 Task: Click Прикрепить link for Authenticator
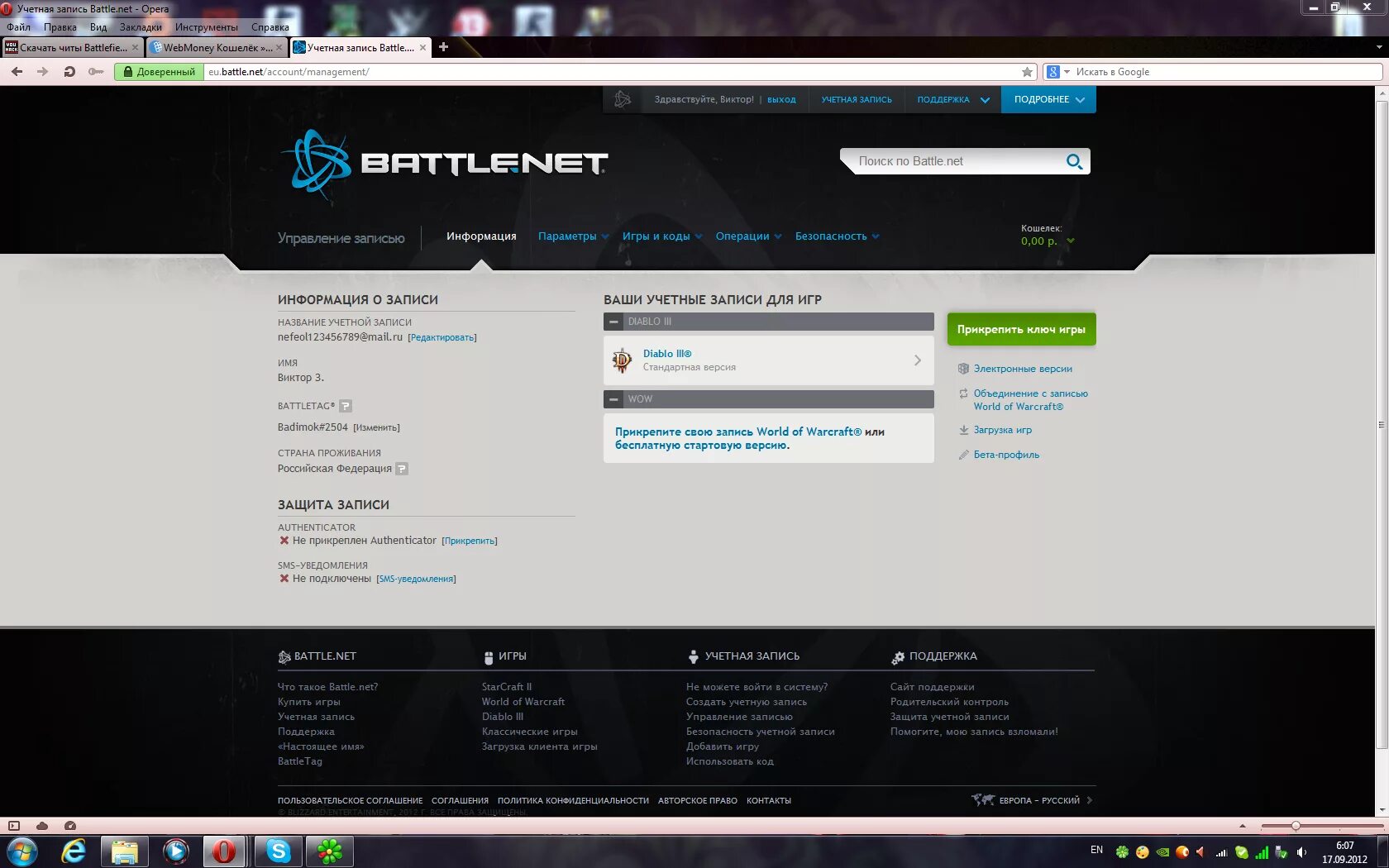pos(470,541)
